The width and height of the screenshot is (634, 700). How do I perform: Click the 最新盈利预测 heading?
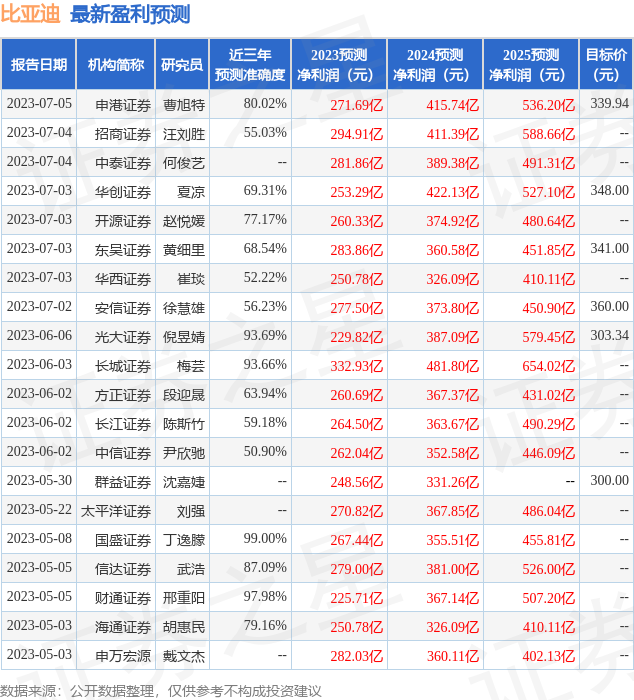tap(130, 14)
